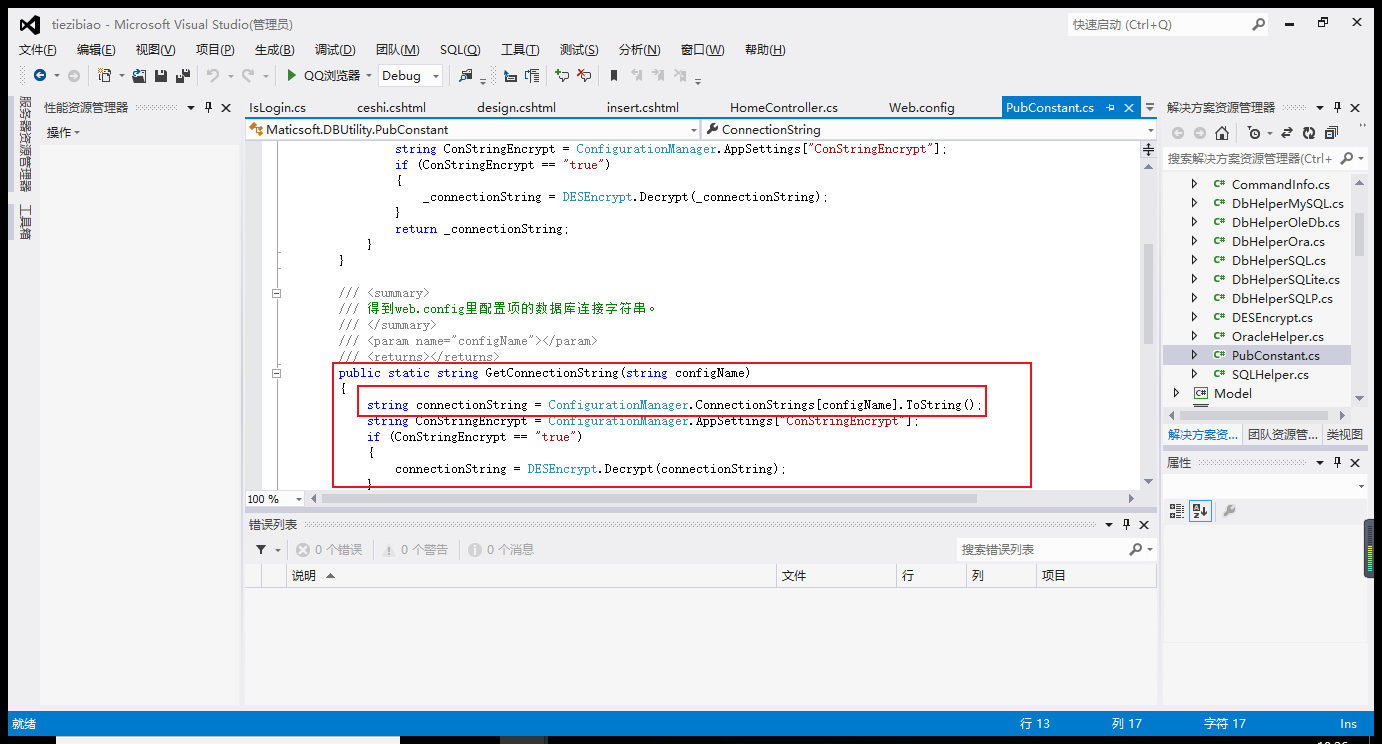Click the Find in Files toolbar icon
This screenshot has width=1382, height=744.
click(465, 75)
